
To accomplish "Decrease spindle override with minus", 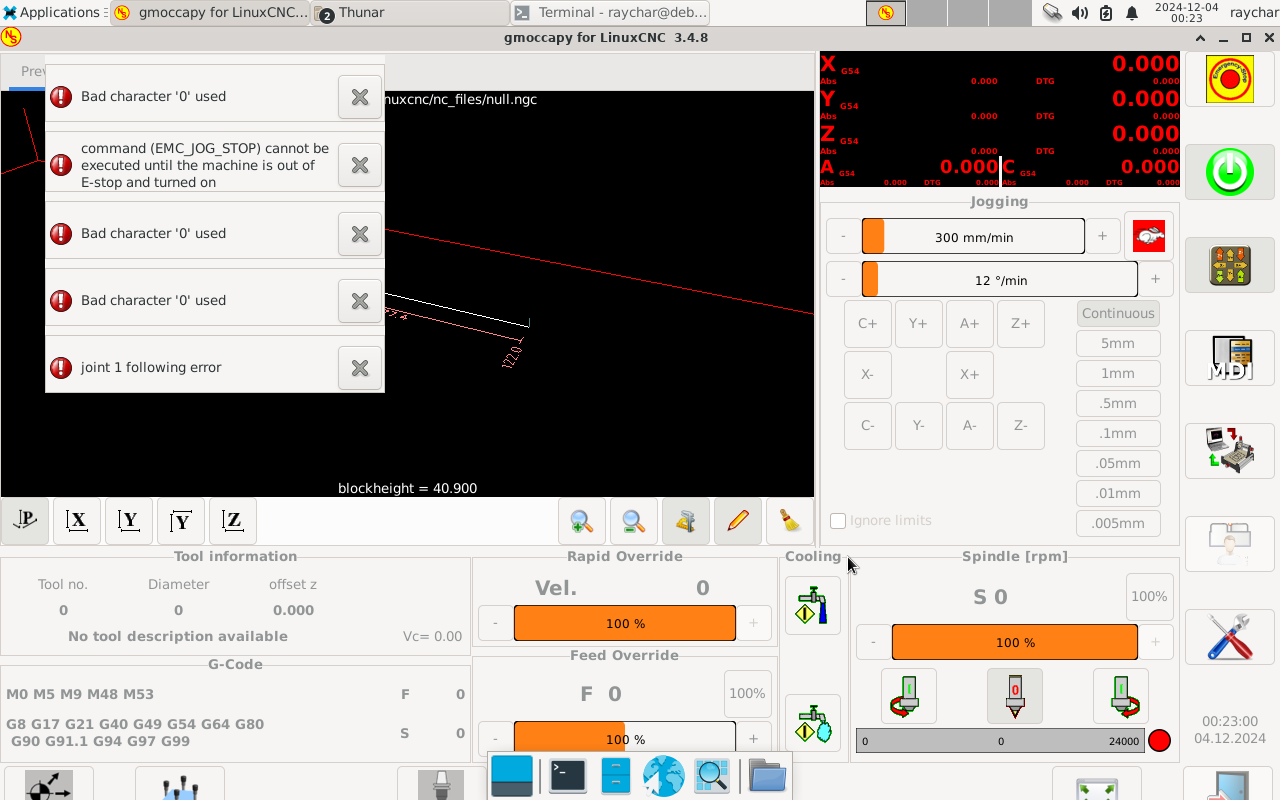I will tap(874, 642).
